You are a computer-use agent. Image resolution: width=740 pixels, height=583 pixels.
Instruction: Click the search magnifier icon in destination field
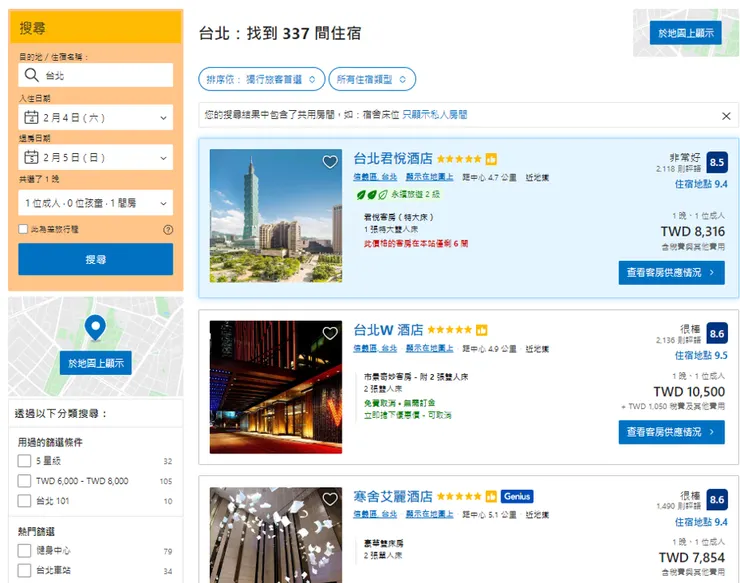coord(31,75)
